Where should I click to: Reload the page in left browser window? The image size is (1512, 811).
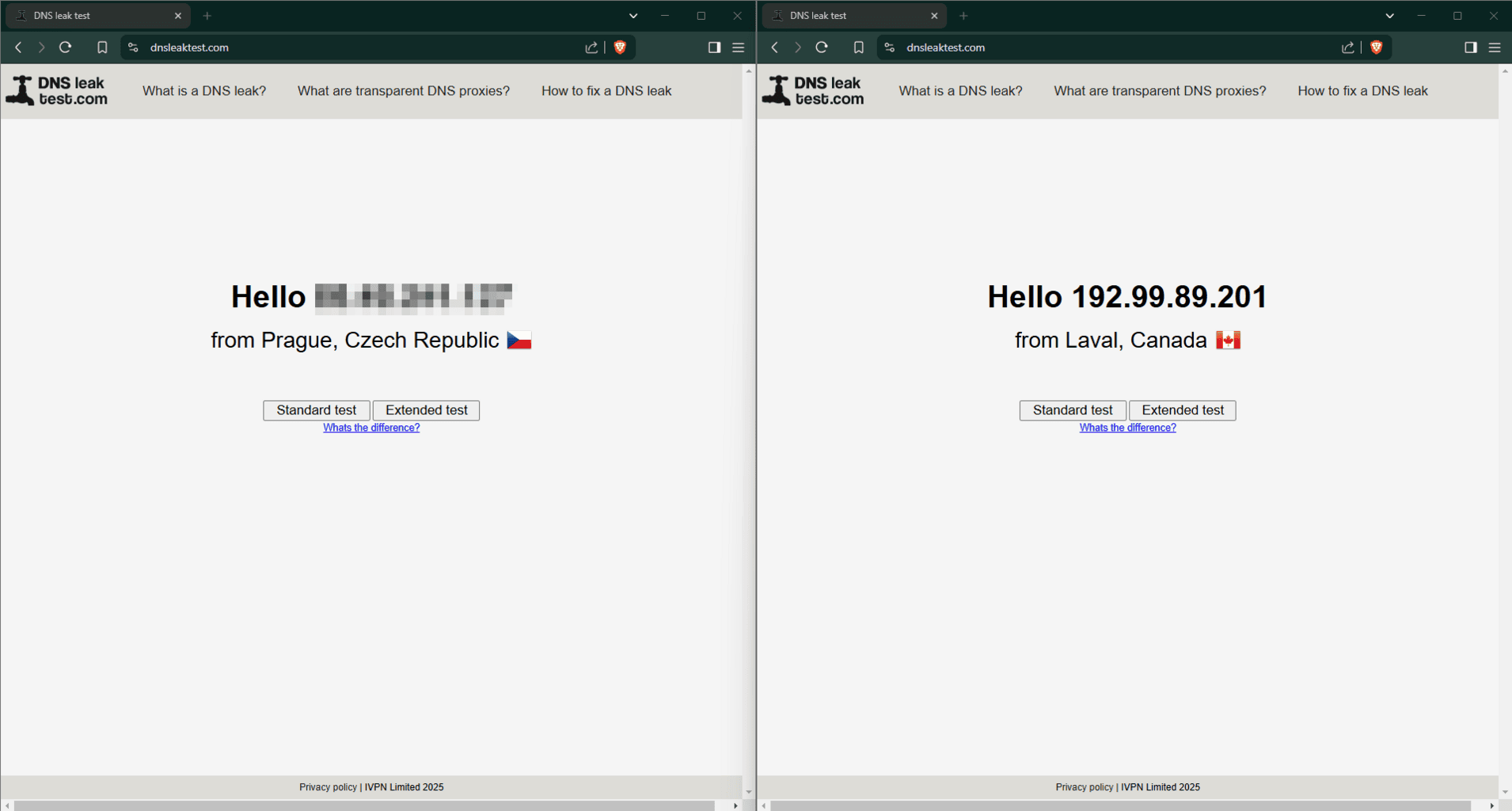66,48
